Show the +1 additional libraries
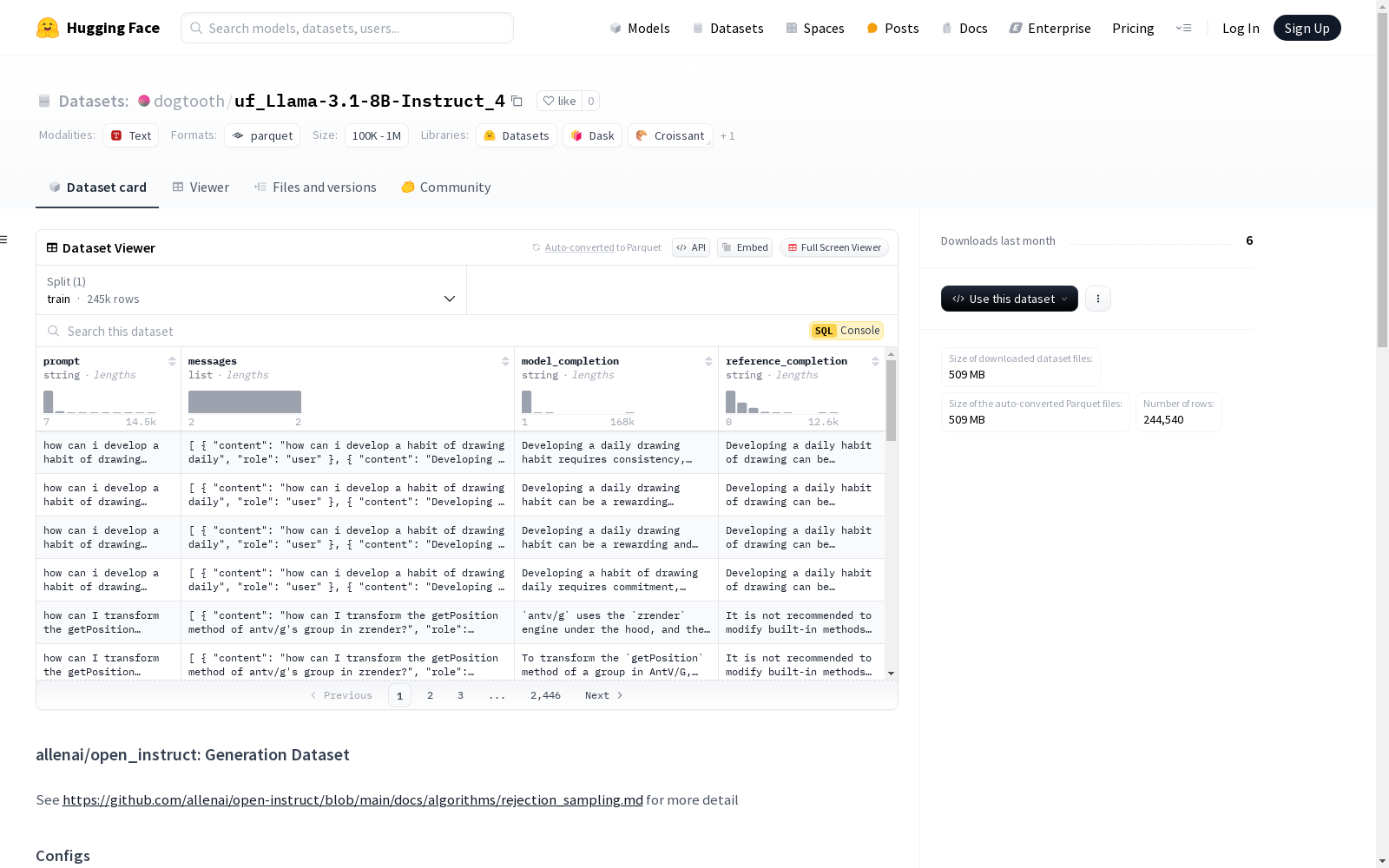Viewport: 1389px width, 868px height. click(x=727, y=135)
